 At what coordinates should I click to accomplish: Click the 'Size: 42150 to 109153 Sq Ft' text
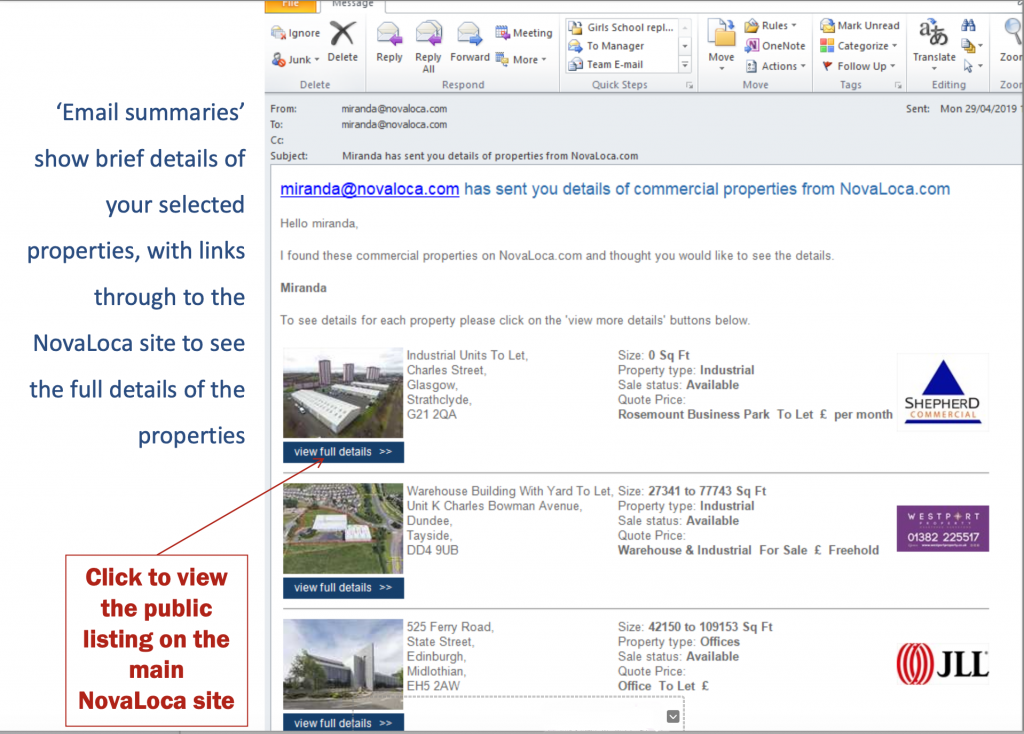695,627
